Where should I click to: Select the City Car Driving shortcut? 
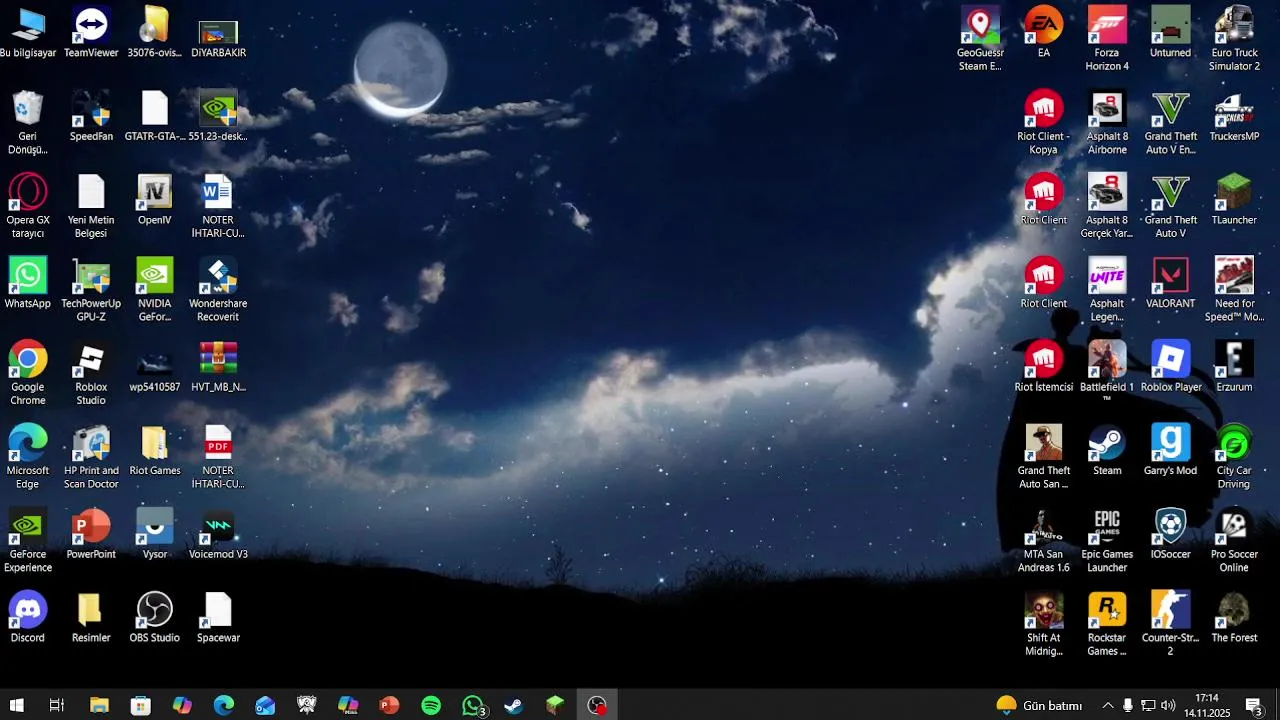click(1234, 457)
